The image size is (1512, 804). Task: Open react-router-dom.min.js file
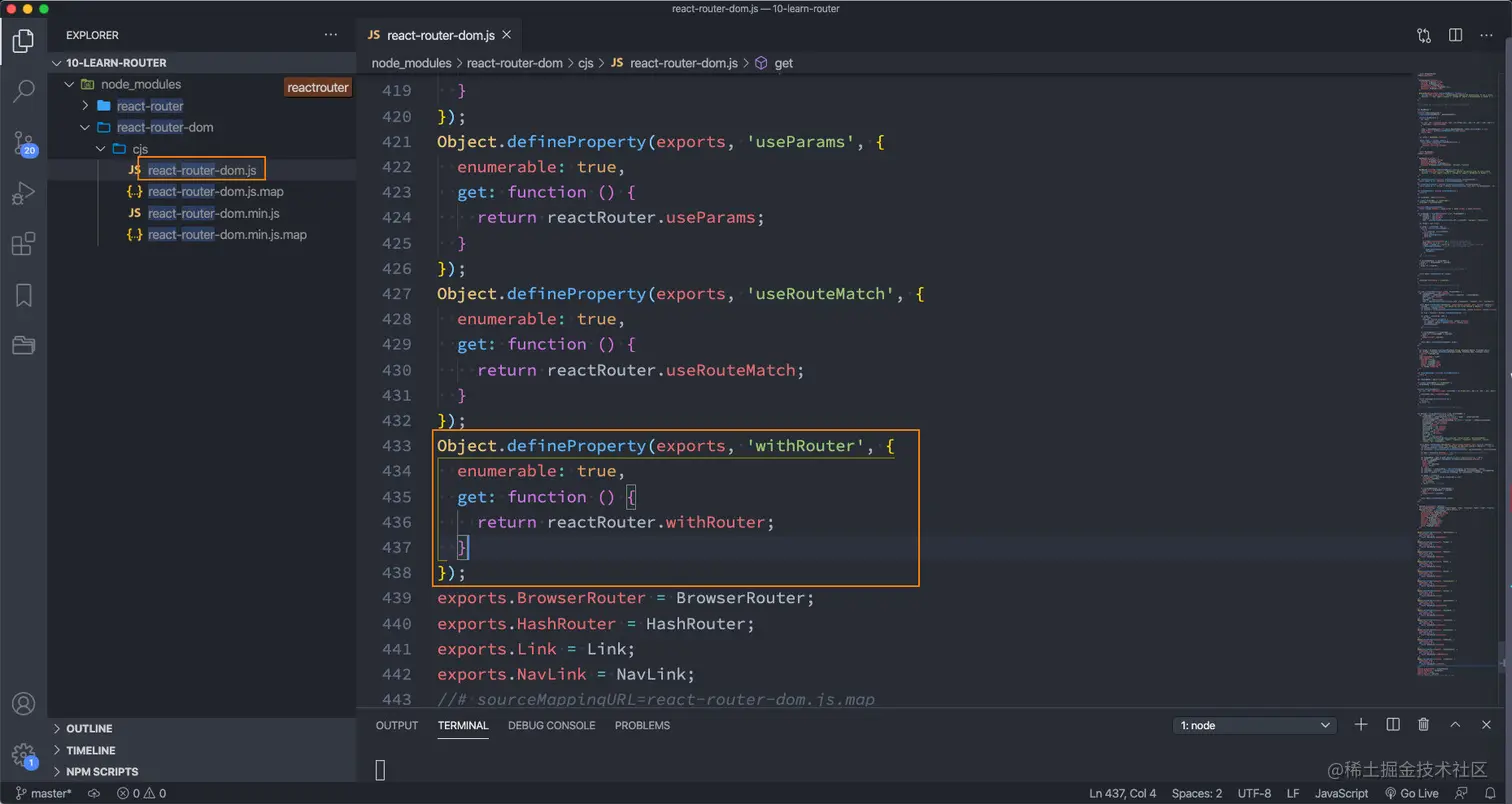click(x=213, y=213)
